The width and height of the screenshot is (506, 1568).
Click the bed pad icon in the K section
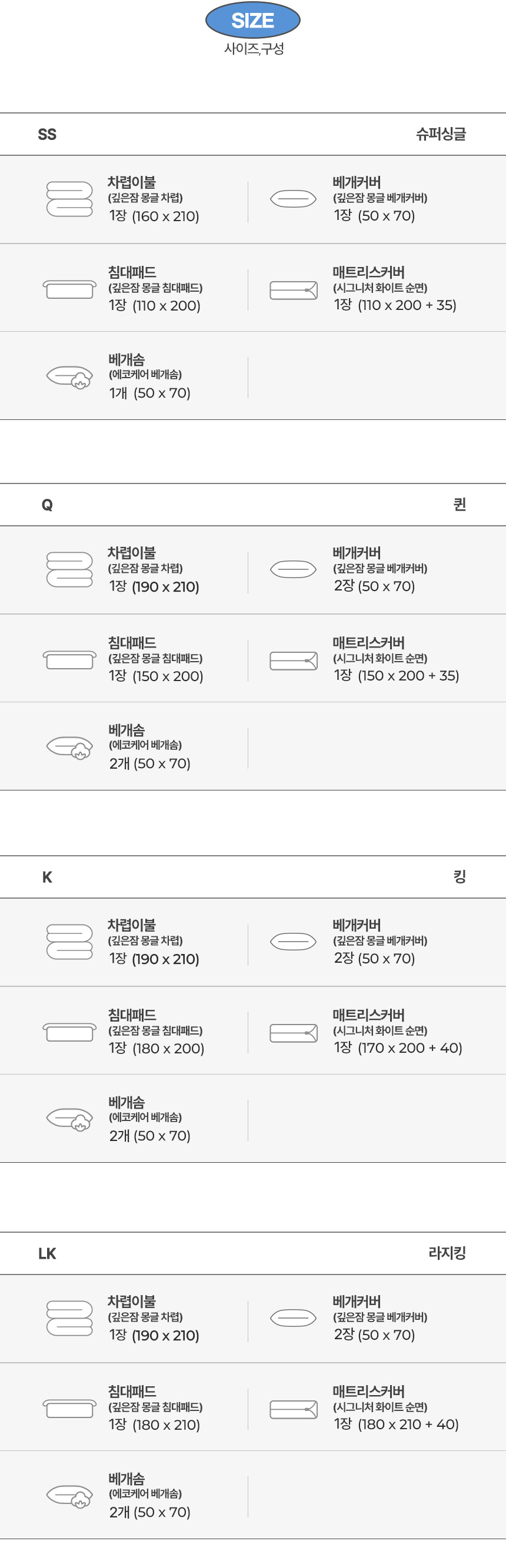pos(69,1032)
